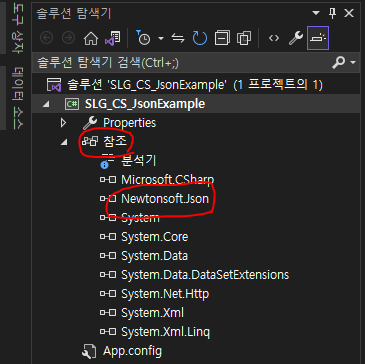Image resolution: width=365 pixels, height=364 pixels.
Task: Select the 참조 references node
Action: [115, 142]
